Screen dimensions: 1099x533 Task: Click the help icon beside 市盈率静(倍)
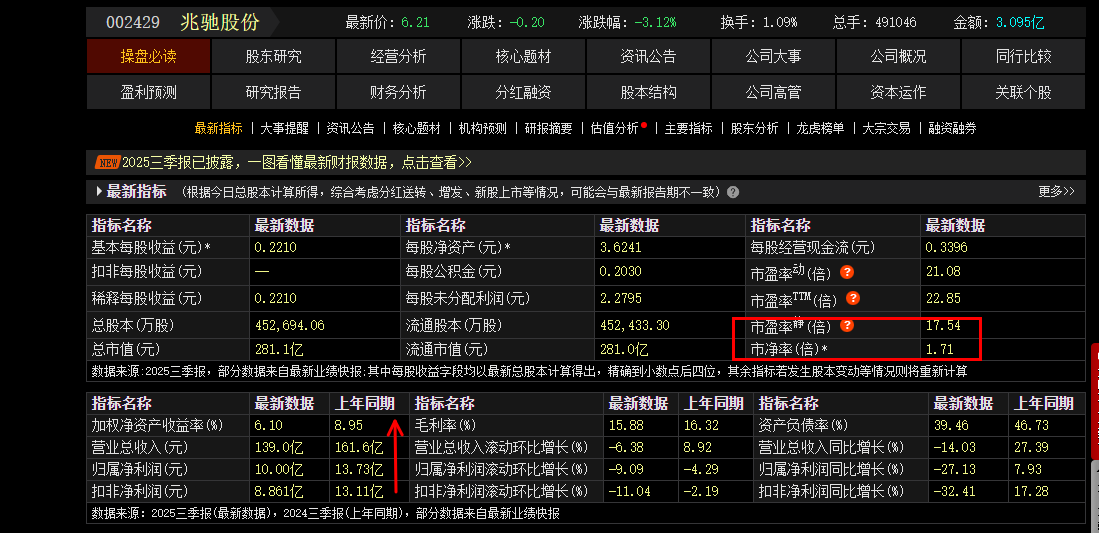[x=847, y=325]
